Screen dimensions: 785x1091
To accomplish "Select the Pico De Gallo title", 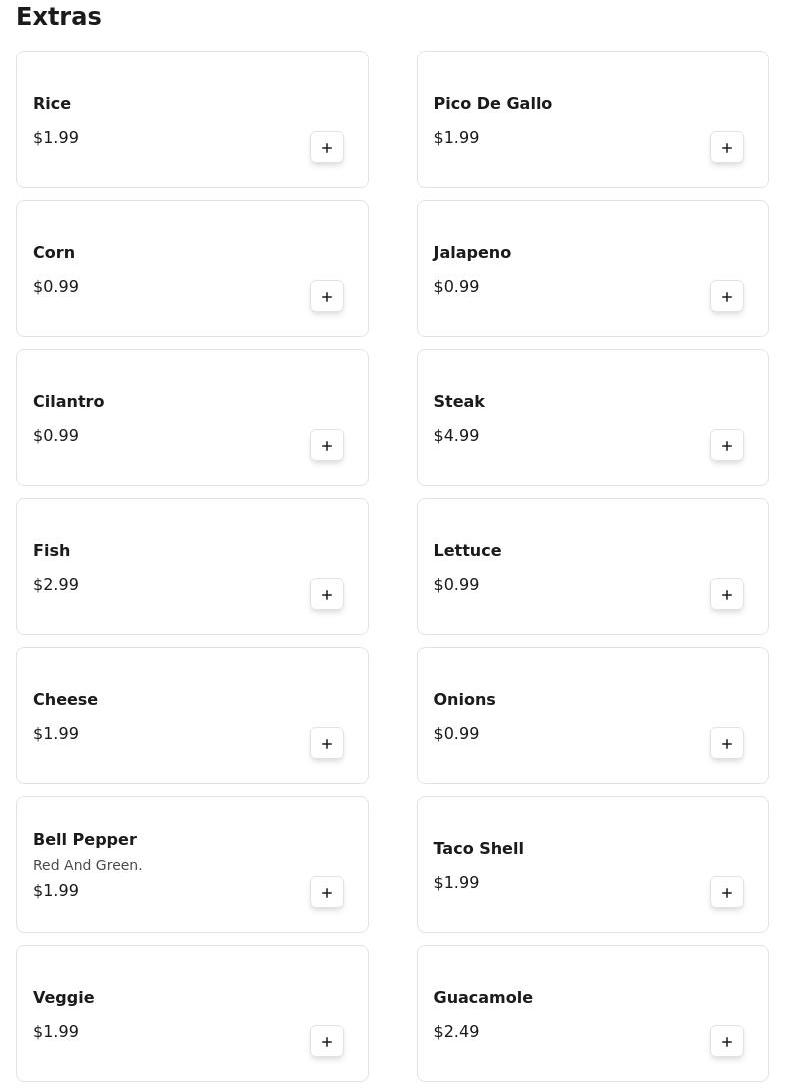I will click(492, 104).
